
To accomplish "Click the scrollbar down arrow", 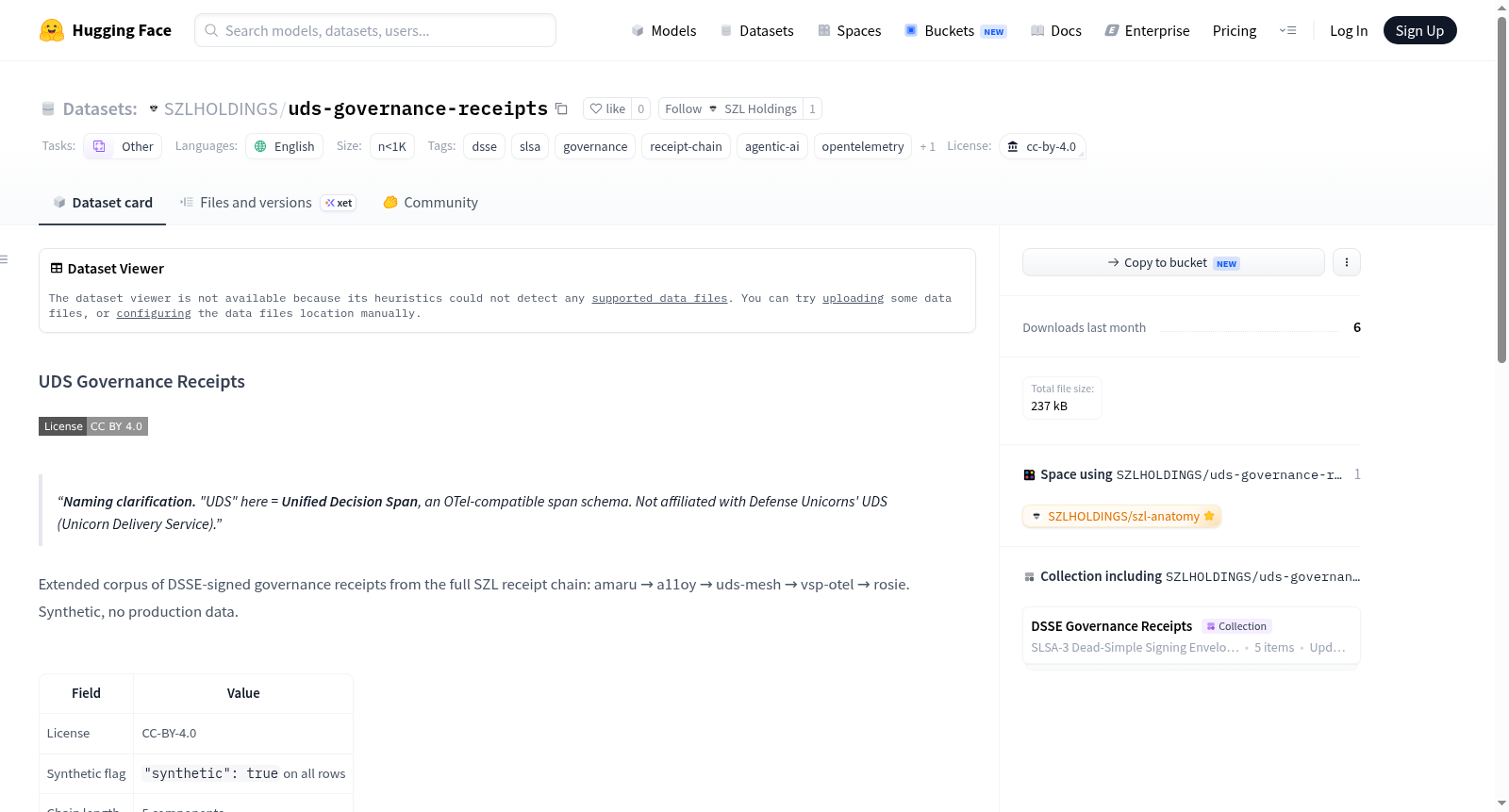I will pyautogui.click(x=1501, y=804).
